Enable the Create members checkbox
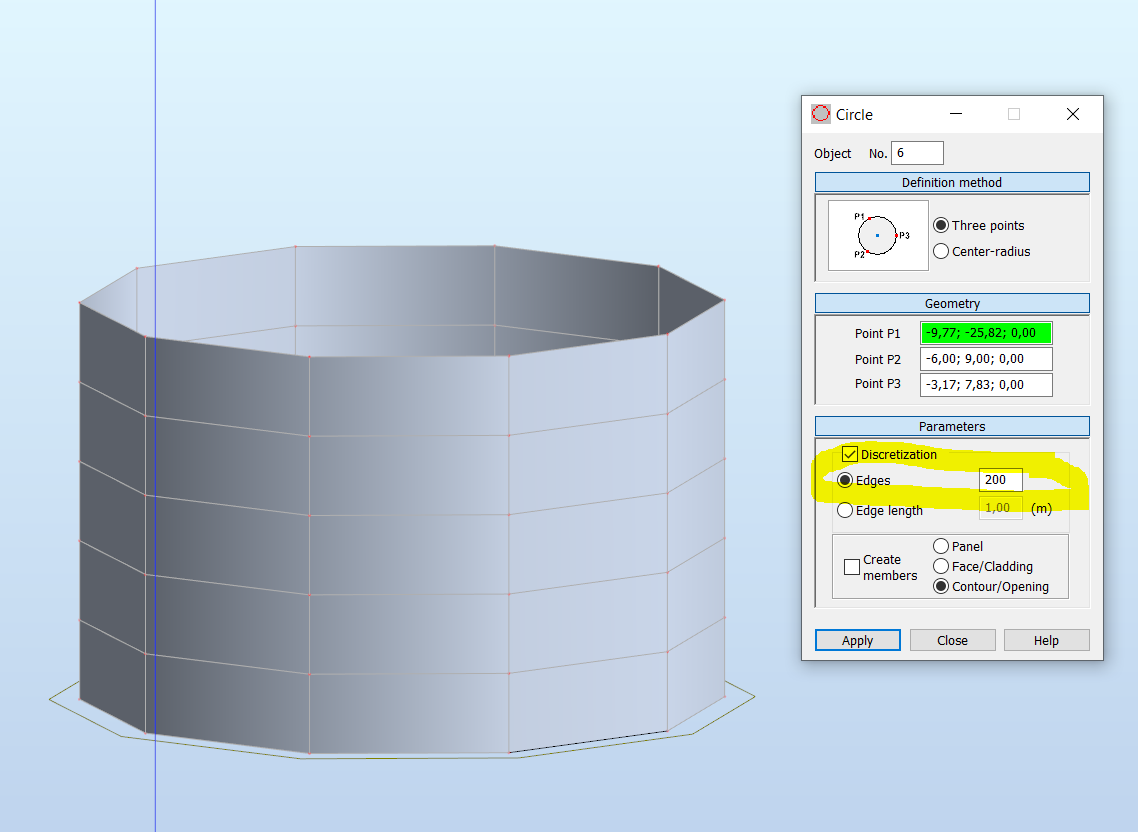 tap(851, 566)
